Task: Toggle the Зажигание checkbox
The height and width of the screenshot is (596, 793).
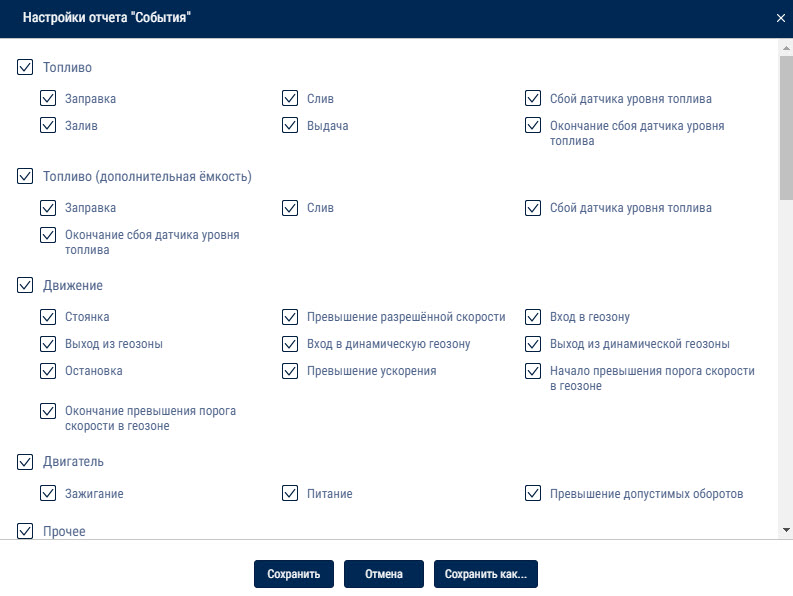Action: [48, 493]
